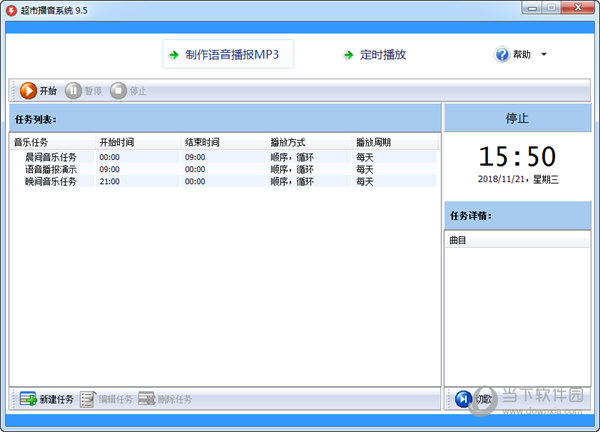The image size is (600, 432).
Task: Select the 晚间音乐任务 task row
Action: 50,181
